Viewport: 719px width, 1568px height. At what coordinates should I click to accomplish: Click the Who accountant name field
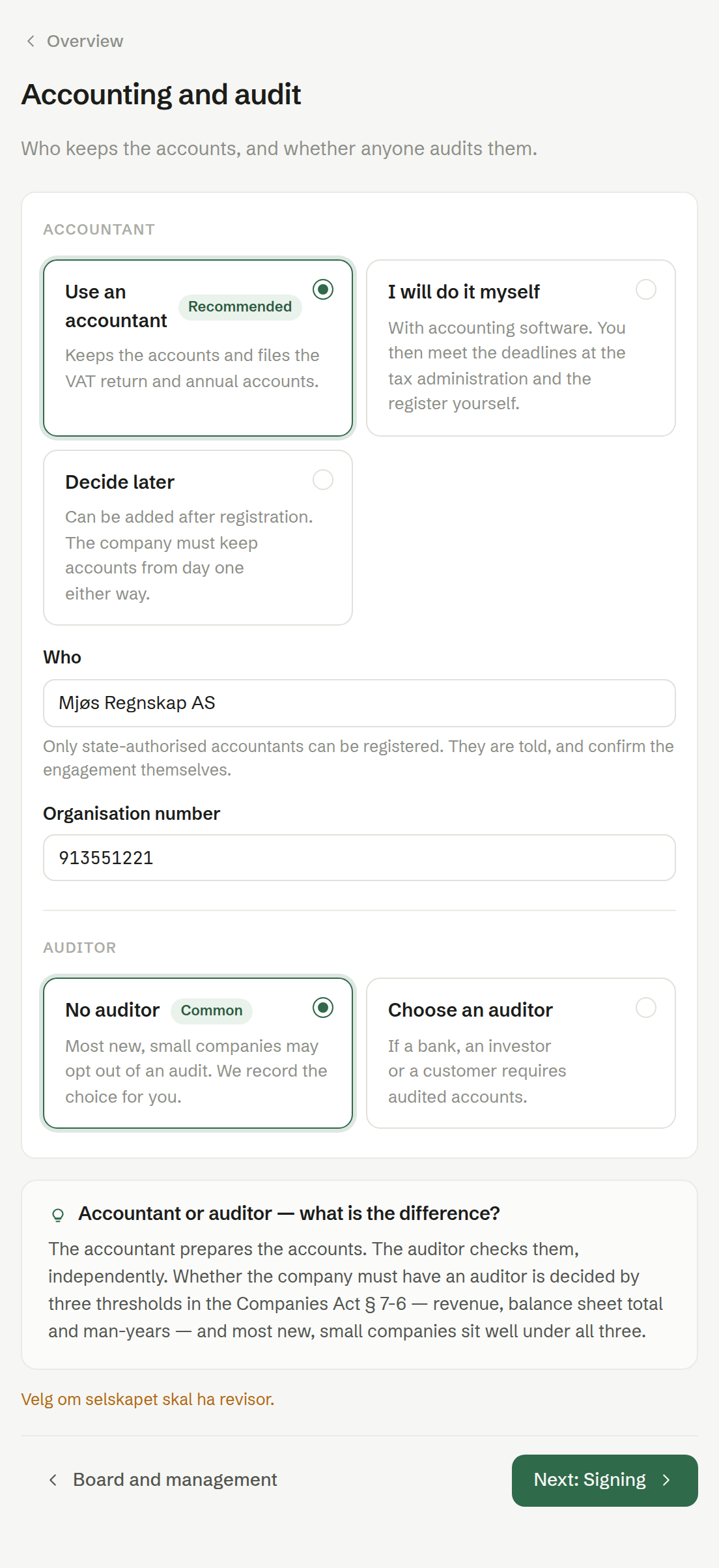point(359,703)
